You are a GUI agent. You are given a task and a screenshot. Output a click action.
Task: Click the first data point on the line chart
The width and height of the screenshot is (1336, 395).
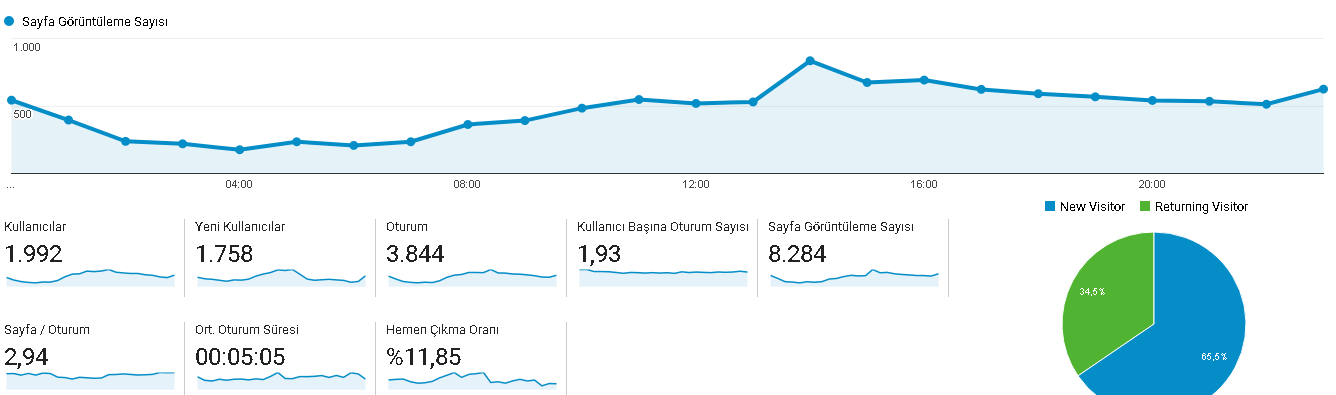pyautogui.click(x=11, y=100)
